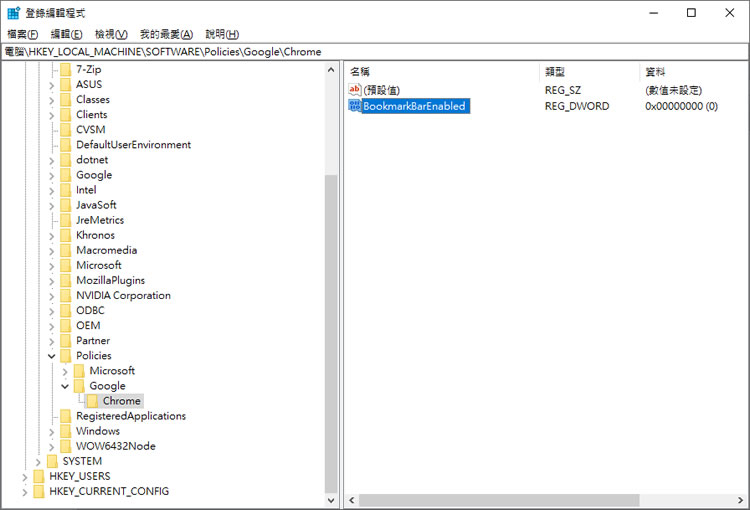
Task: Select the JavaSoft folder icon
Action: point(66,205)
